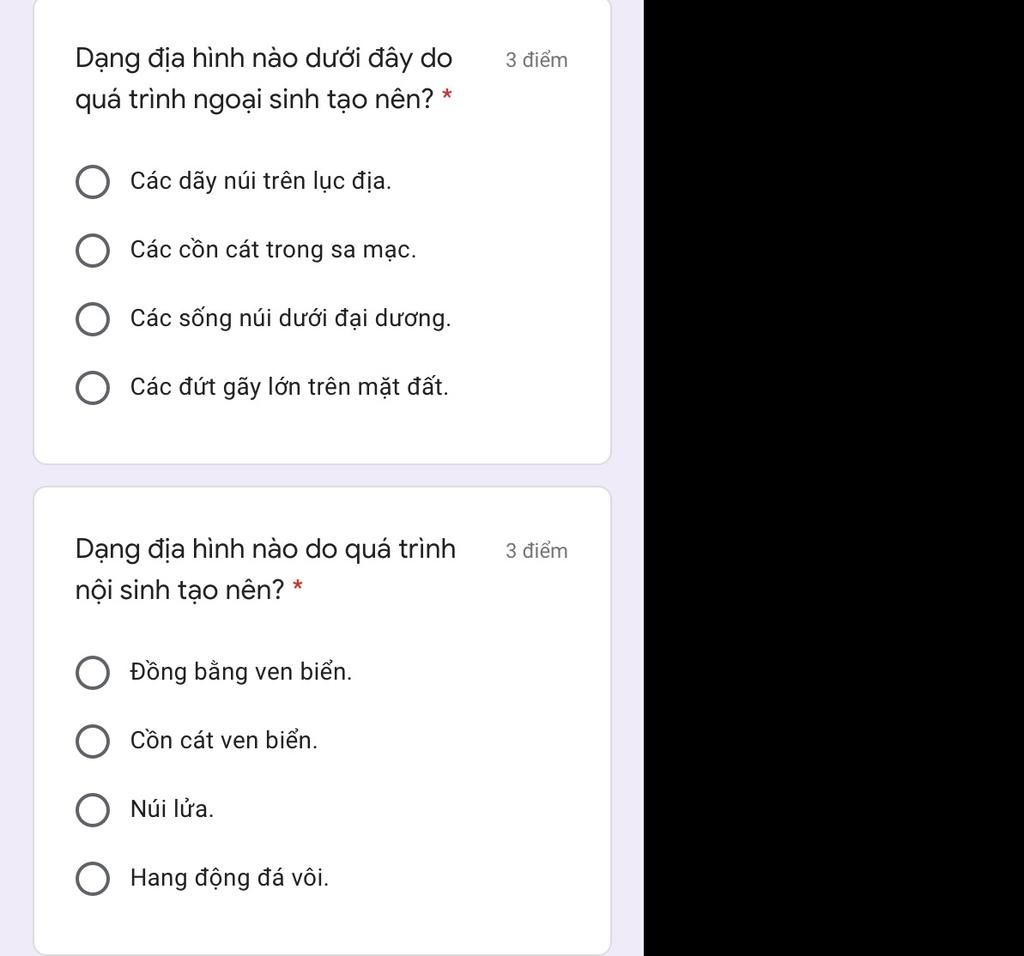Click "3 điểm" label on the nội sinh question
The height and width of the screenshot is (956, 1024).
pos(536,551)
